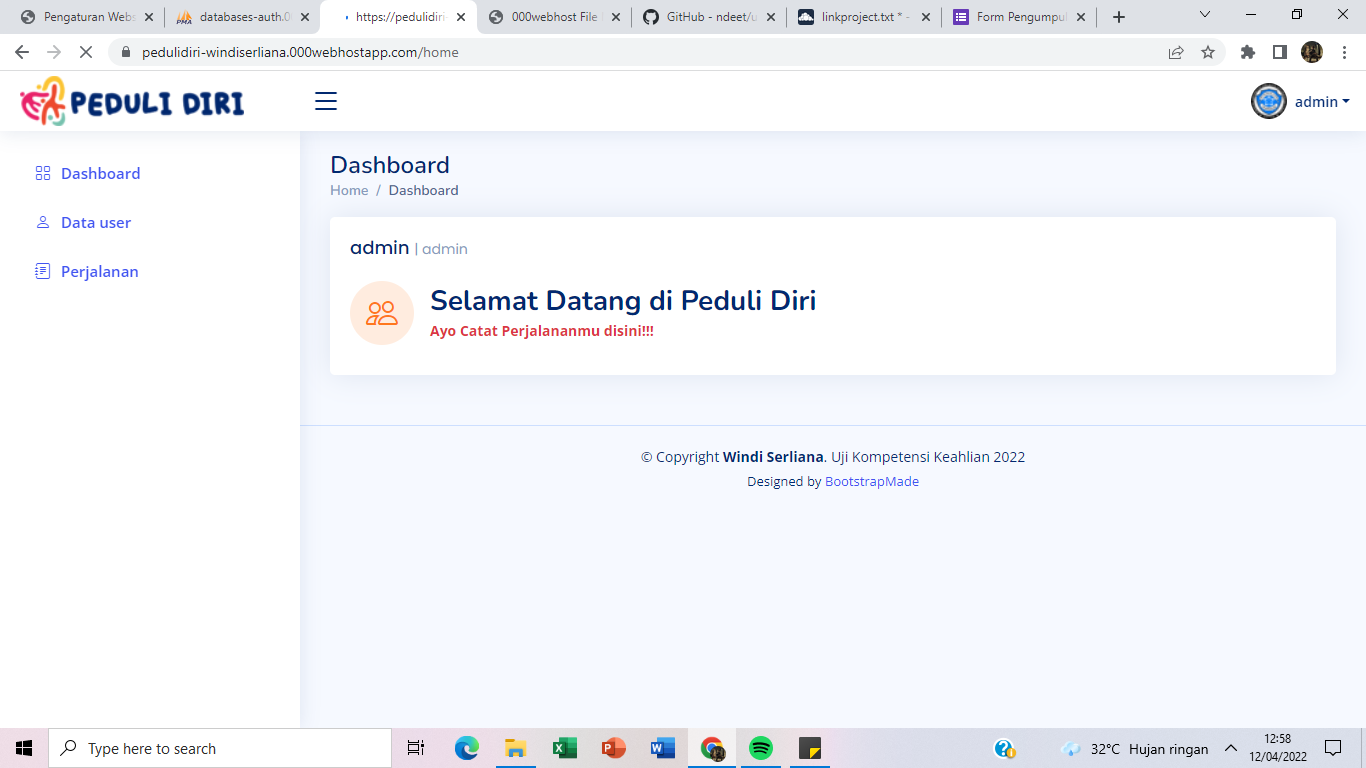Viewport: 1366px width, 768px height.
Task: Open the Chrome side panel icon
Action: [x=1279, y=52]
